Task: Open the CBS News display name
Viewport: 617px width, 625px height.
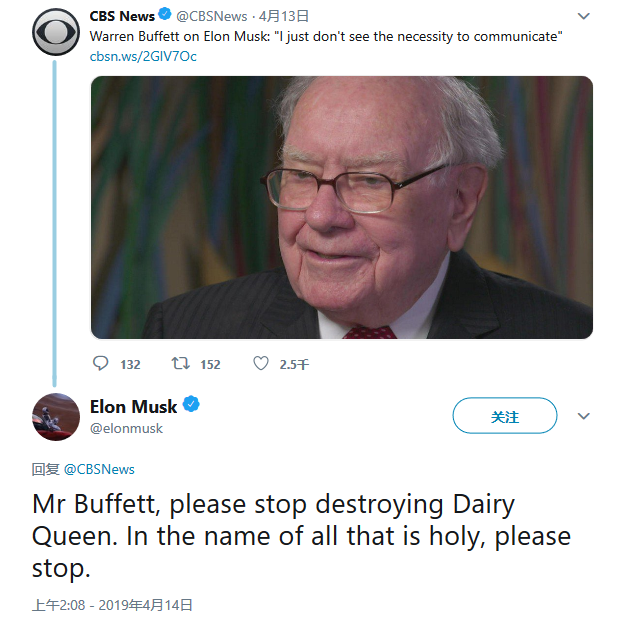Action: [122, 16]
